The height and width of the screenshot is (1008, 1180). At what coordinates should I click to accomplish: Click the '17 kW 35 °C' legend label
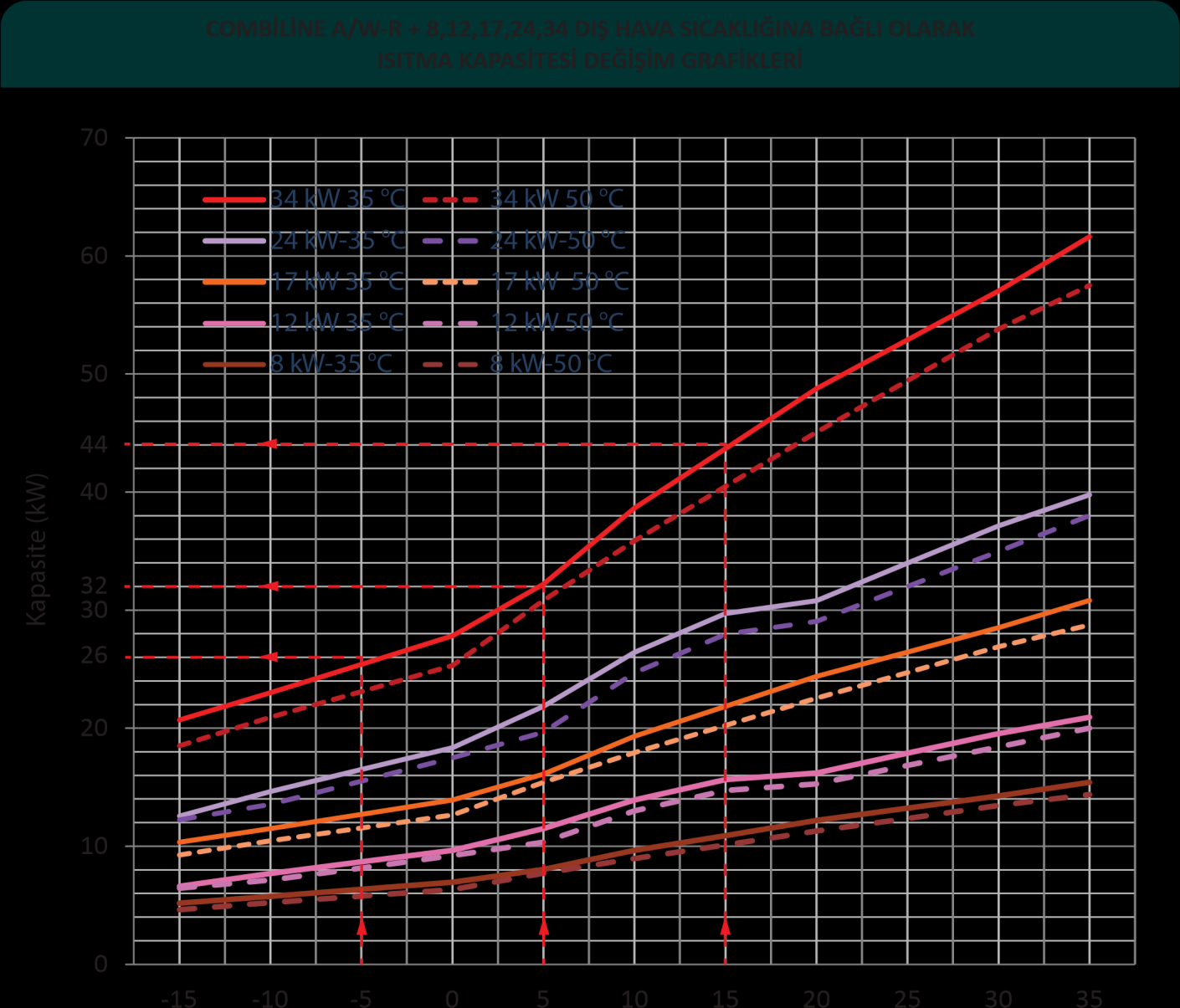(338, 281)
